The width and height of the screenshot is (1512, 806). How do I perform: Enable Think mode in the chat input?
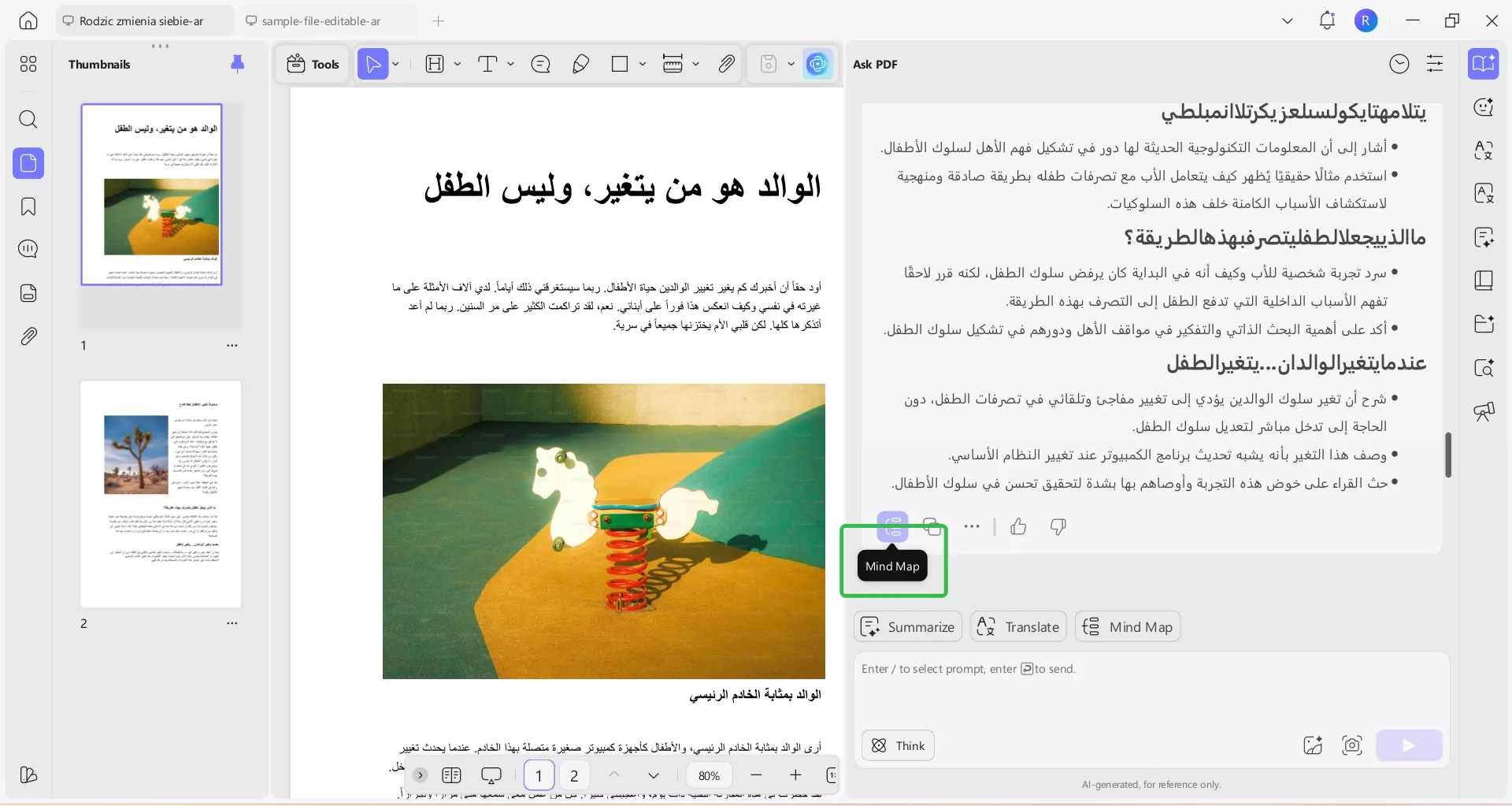(898, 745)
